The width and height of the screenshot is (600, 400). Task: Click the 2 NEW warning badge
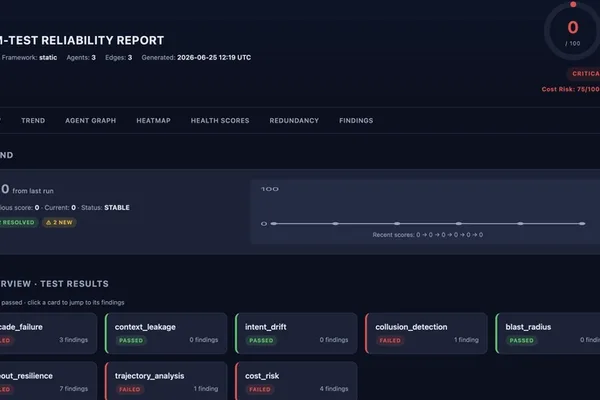point(59,222)
